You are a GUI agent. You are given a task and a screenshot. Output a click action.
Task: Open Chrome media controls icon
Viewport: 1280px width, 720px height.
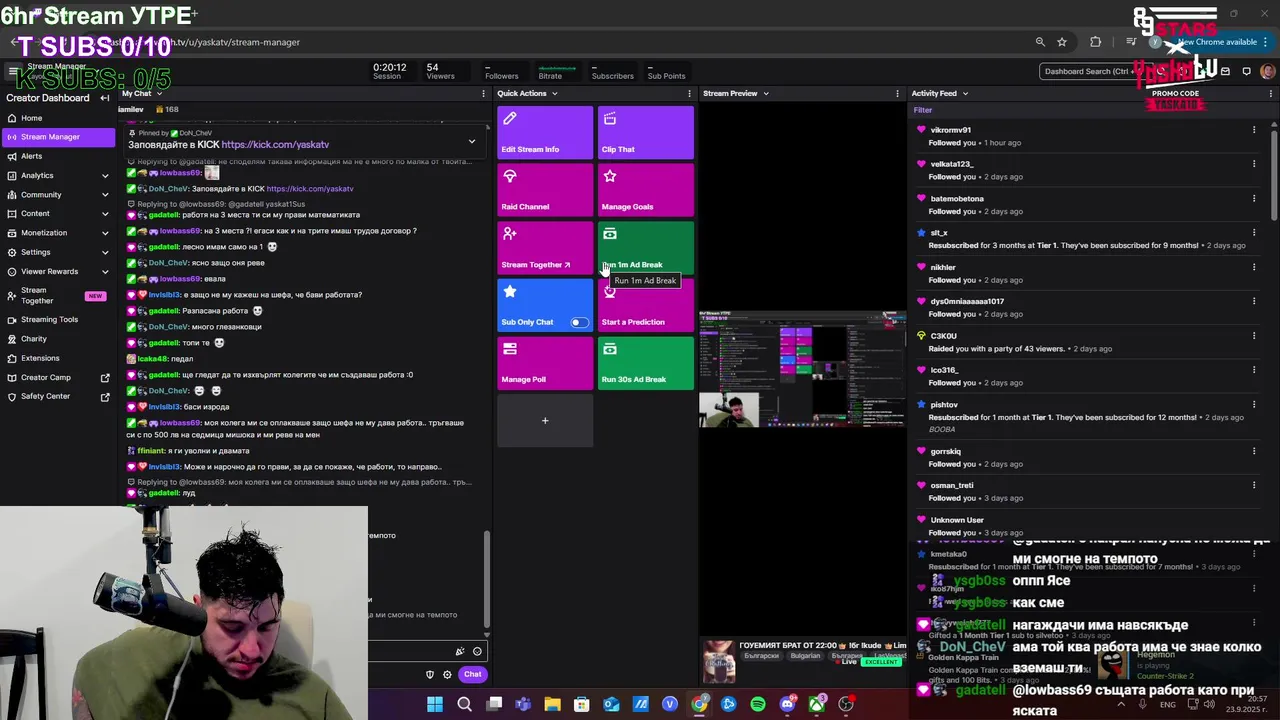click(x=1131, y=42)
